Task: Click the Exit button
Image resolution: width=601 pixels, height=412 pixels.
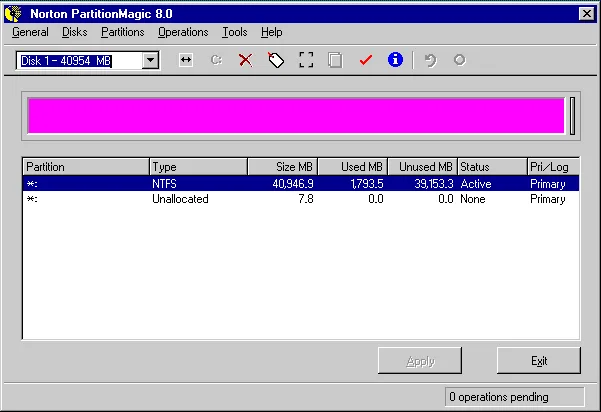Action: [x=539, y=361]
